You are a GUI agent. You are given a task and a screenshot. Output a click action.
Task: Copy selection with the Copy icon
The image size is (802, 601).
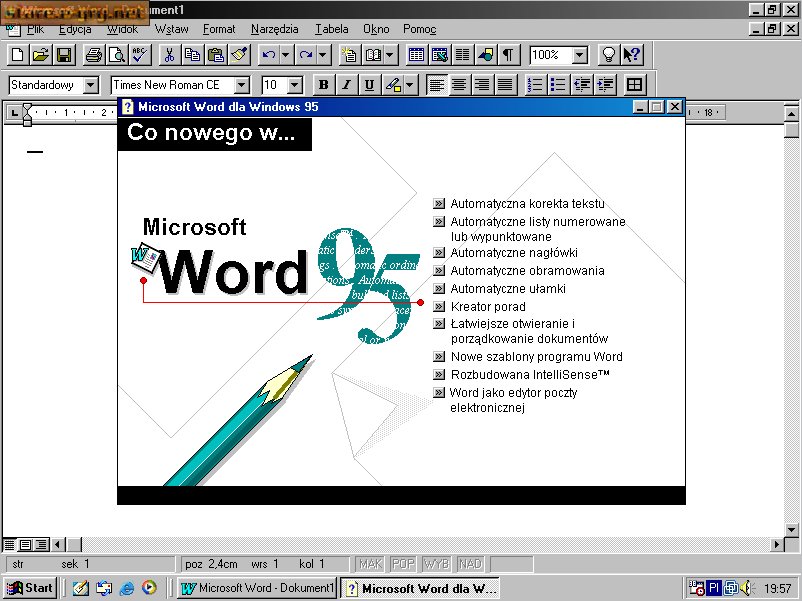coord(192,55)
